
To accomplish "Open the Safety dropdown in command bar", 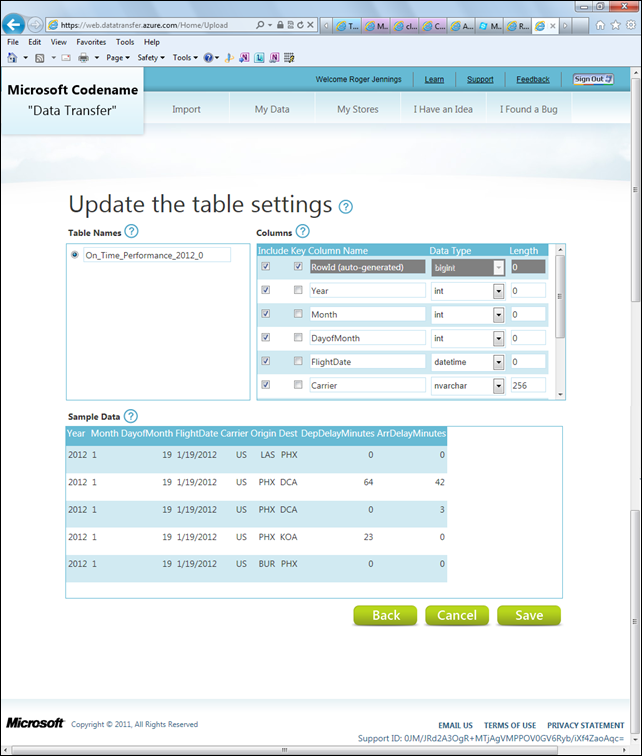I will click(151, 58).
